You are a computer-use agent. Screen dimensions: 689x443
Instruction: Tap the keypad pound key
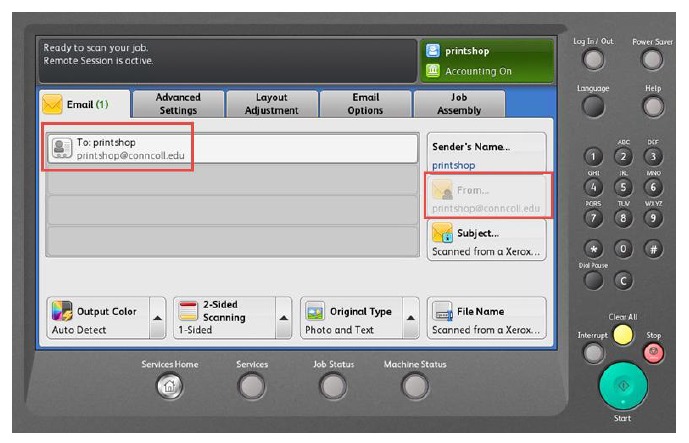653,249
